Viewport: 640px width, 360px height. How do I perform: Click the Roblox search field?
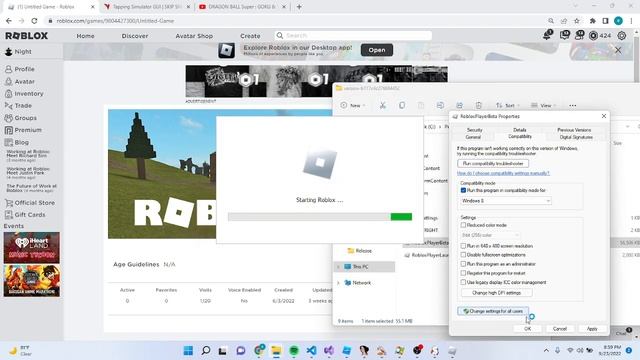pyautogui.click(x=353, y=36)
